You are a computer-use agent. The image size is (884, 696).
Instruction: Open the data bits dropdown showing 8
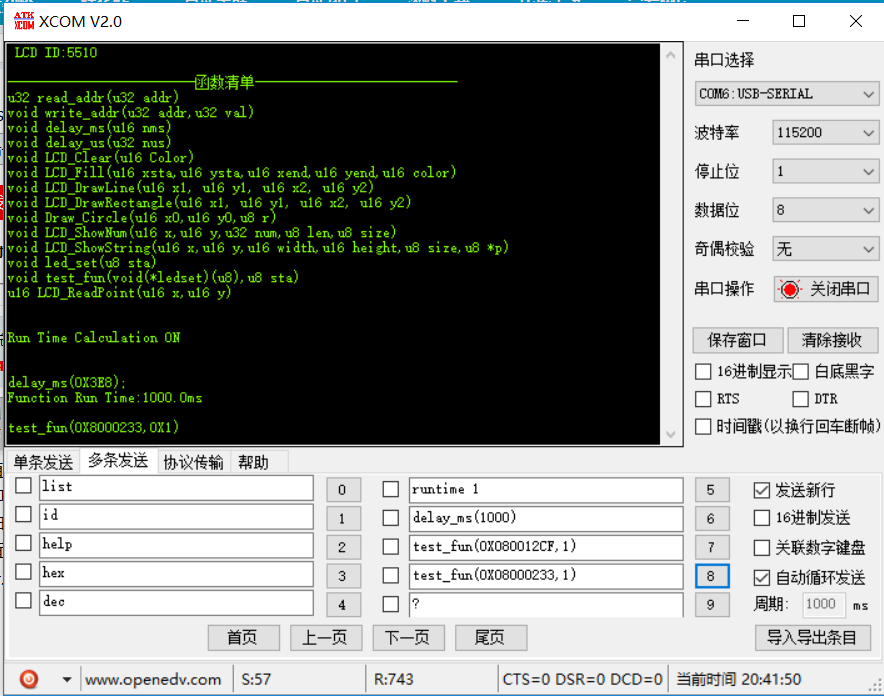point(825,210)
